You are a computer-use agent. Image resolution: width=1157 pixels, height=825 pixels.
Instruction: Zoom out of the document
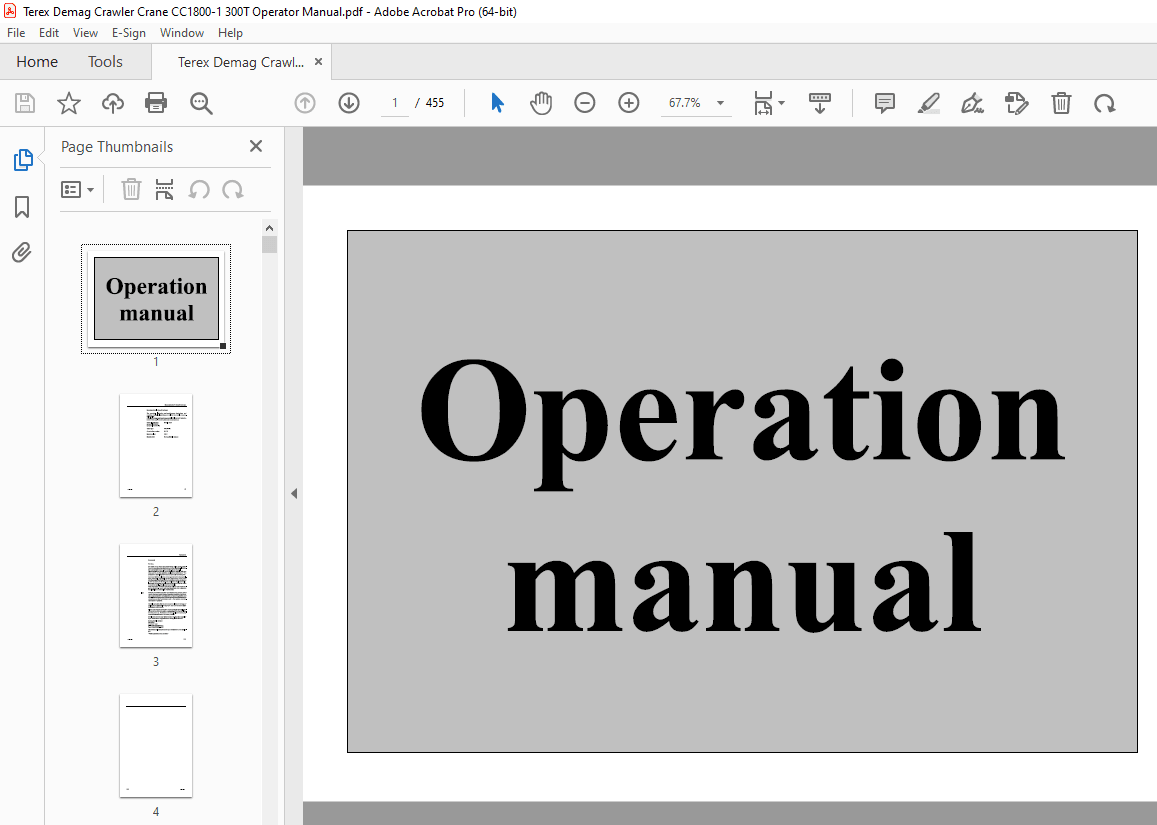pos(585,103)
